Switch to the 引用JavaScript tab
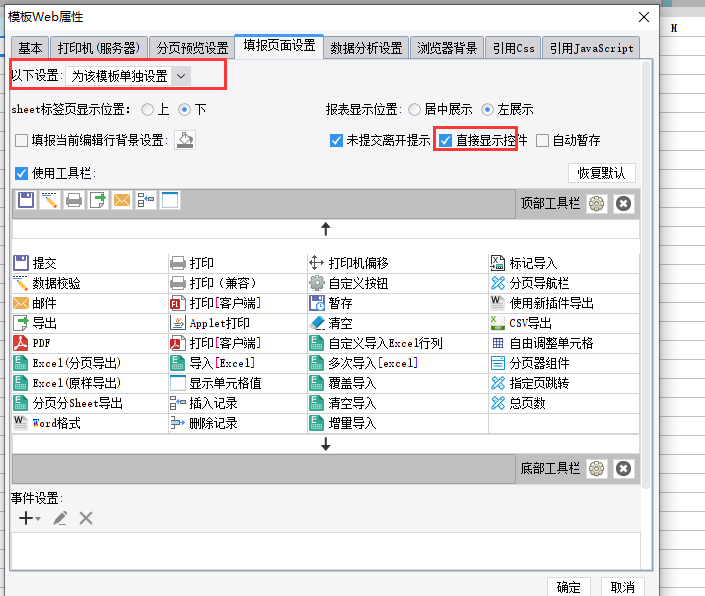Screen dimensions: 705x596 591,48
